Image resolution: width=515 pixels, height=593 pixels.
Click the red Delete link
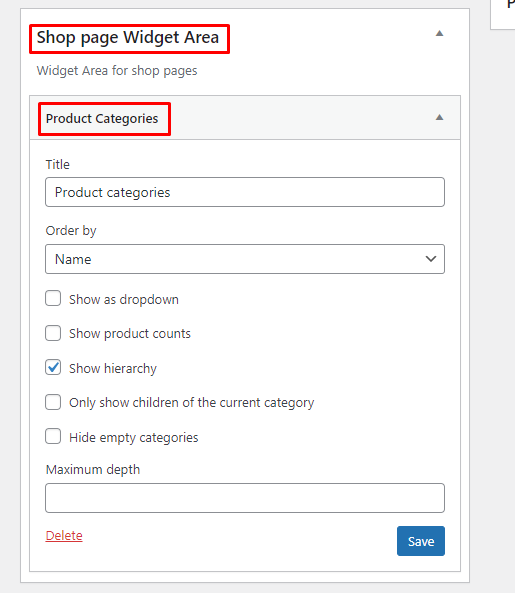tap(64, 536)
